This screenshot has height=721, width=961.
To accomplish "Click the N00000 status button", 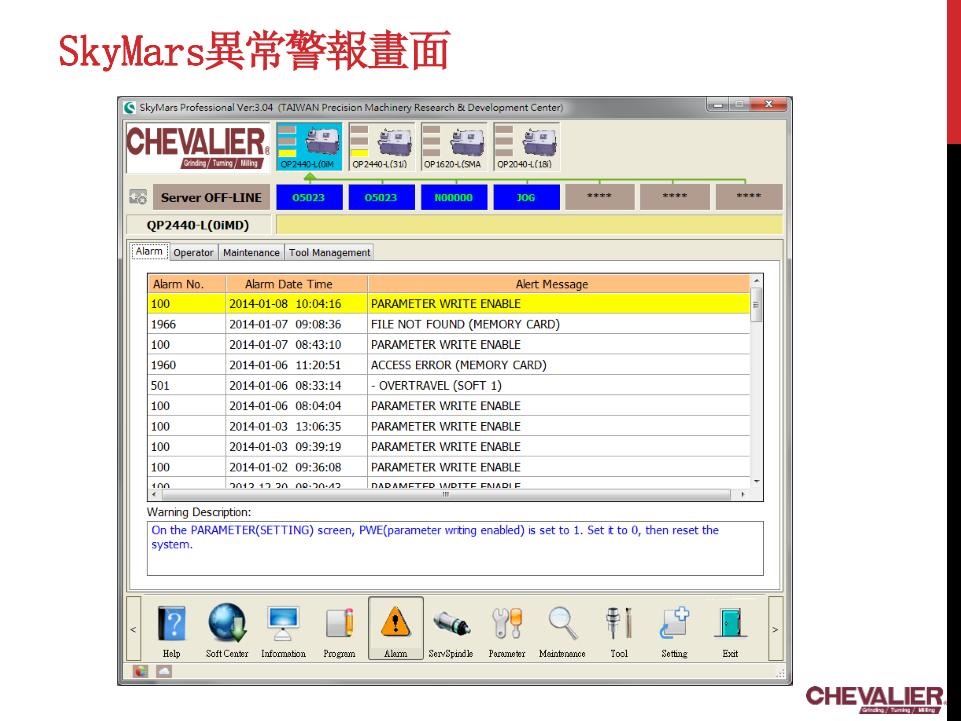I will pos(453,198).
